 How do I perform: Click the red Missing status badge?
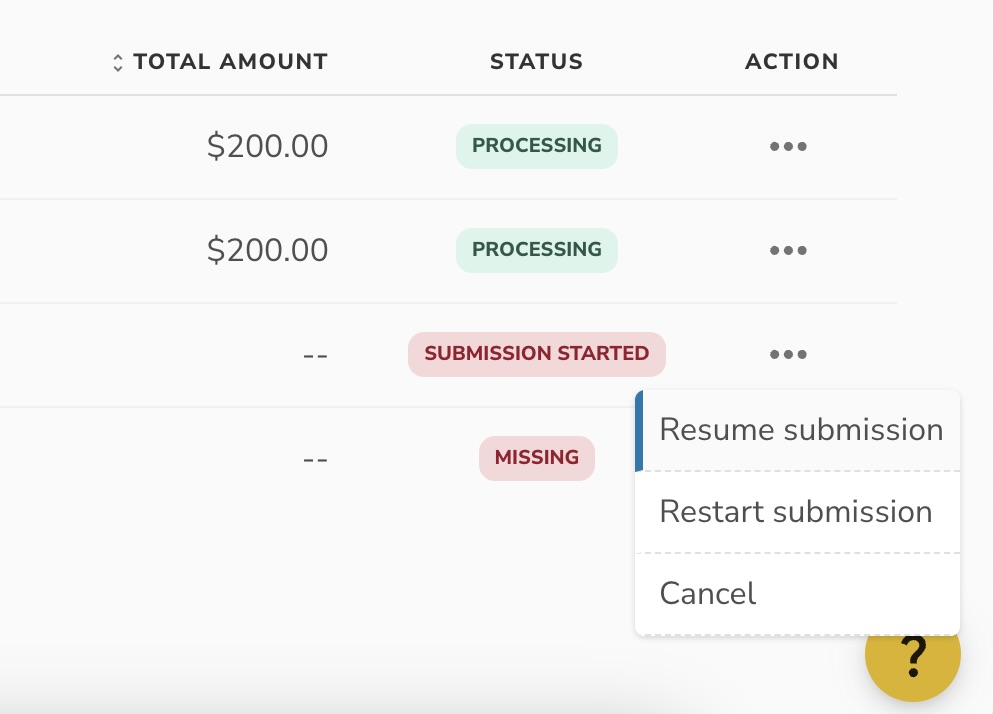537,458
